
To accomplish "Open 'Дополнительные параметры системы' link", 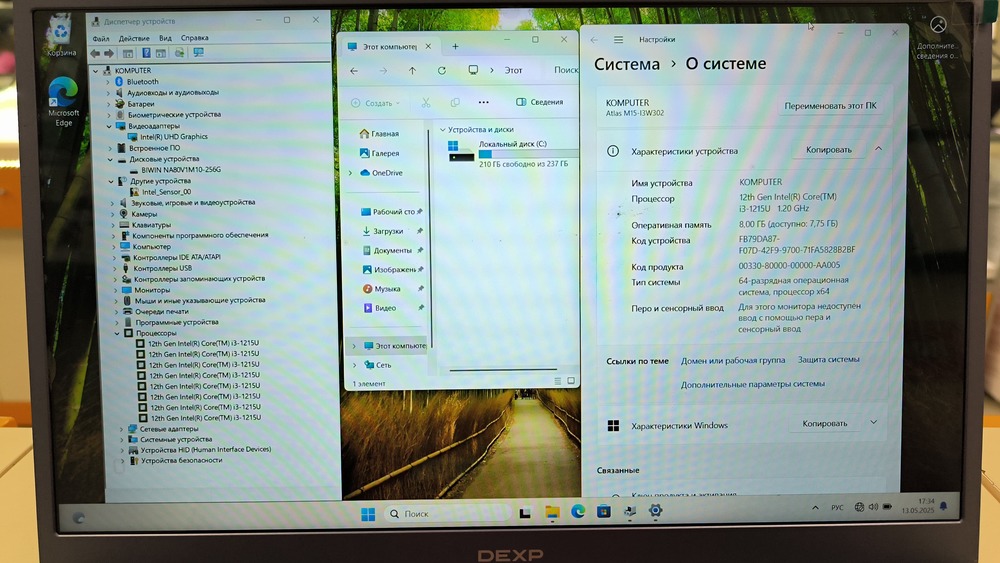I will coord(753,384).
